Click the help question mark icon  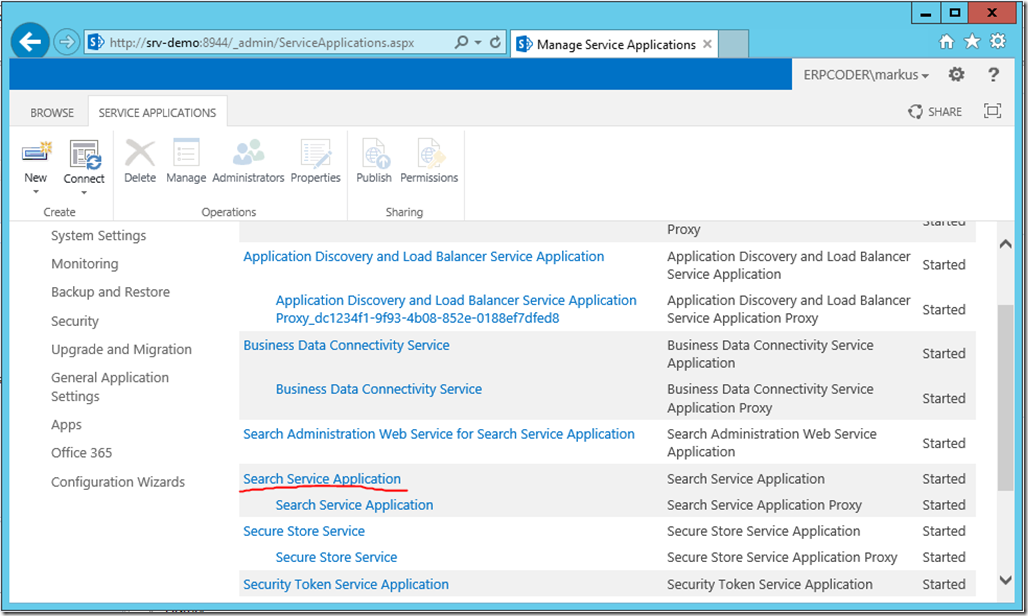click(x=993, y=75)
